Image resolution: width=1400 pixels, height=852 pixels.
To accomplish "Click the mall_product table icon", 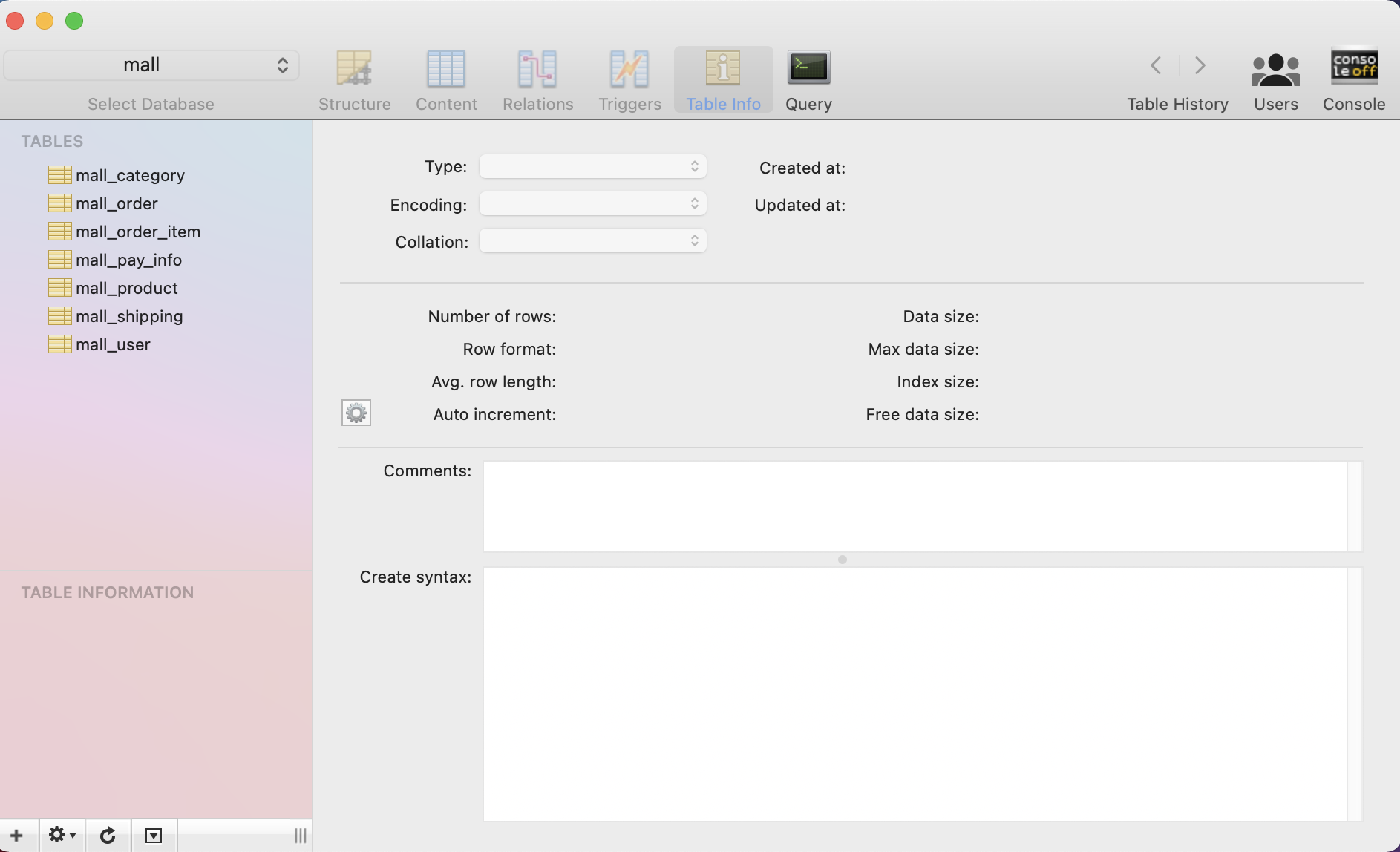I will pos(60,287).
